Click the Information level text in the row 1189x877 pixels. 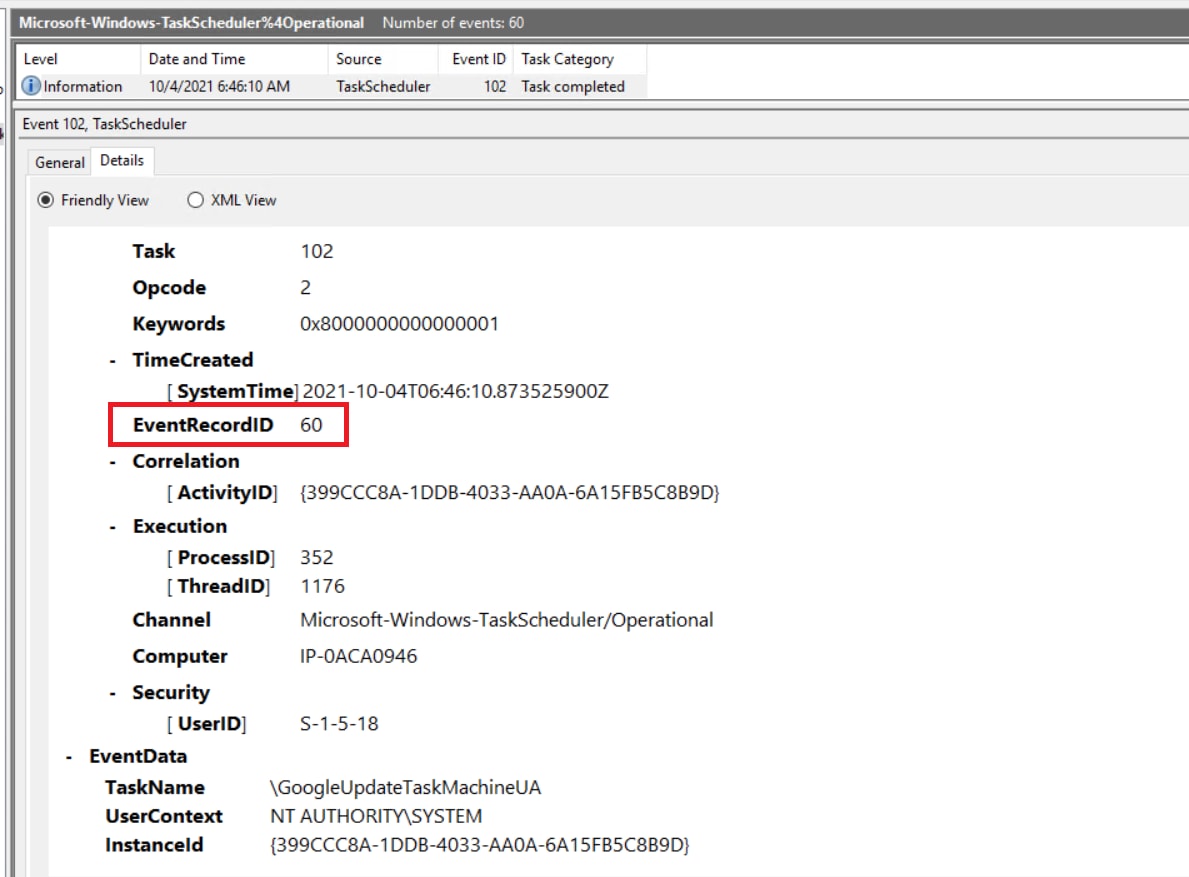(83, 86)
